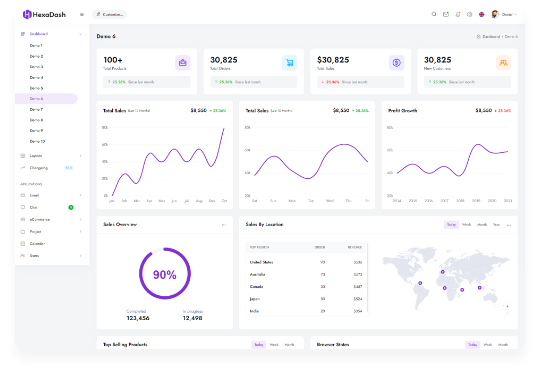The image size is (540, 374).
Task: Open Demo 2 in the sidebar
Action: pos(36,56)
